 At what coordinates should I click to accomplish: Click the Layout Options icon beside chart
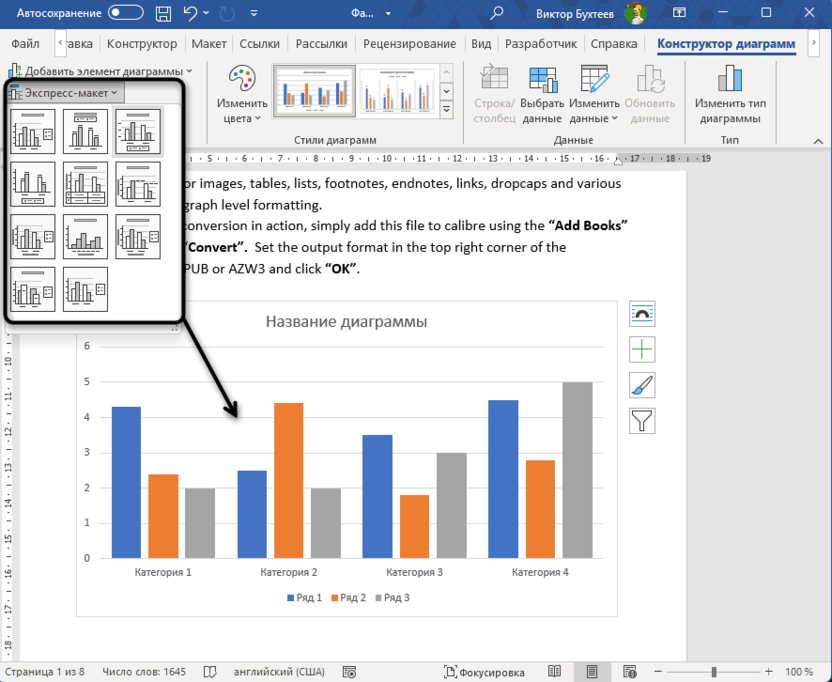642,314
